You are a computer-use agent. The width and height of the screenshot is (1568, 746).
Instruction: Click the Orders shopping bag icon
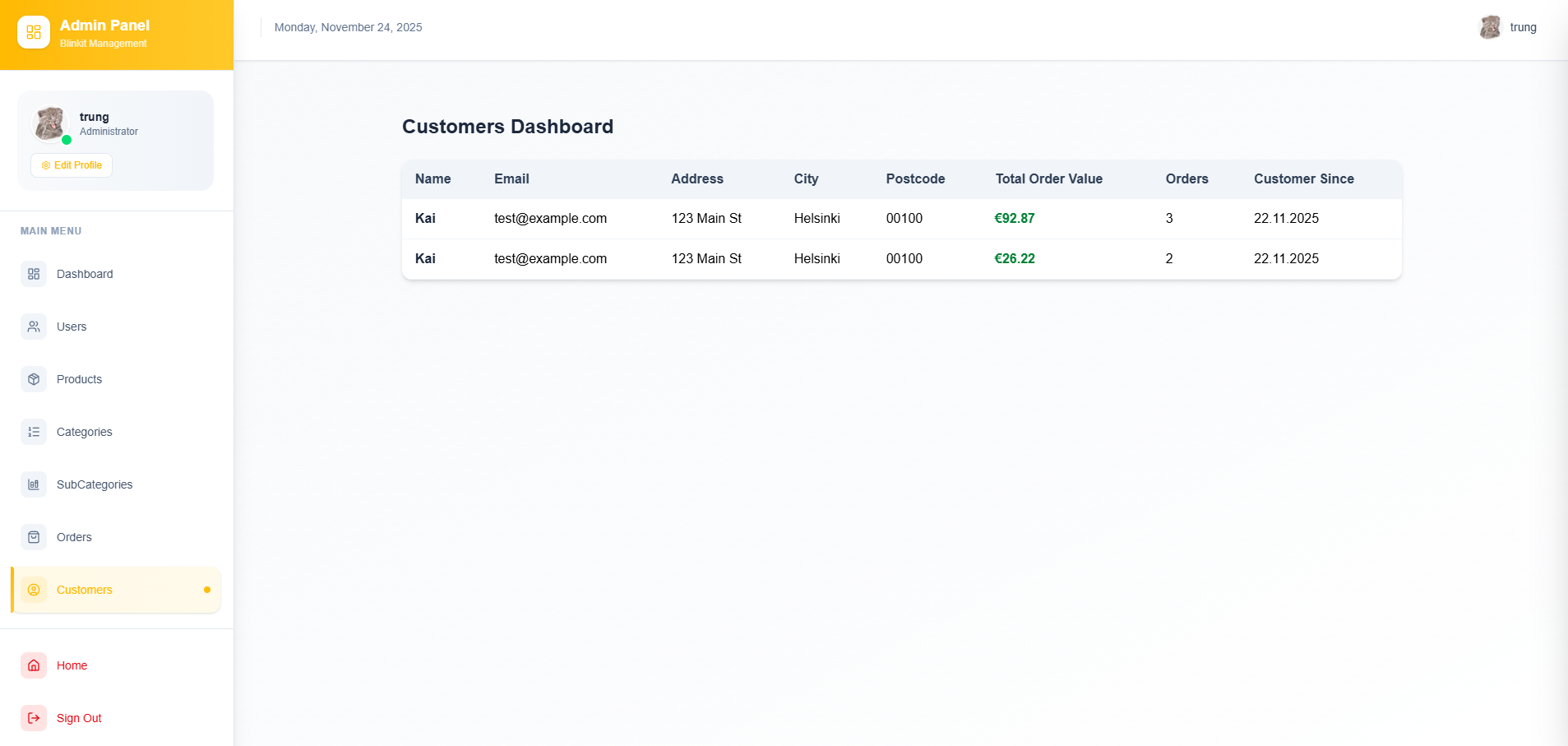[34, 537]
